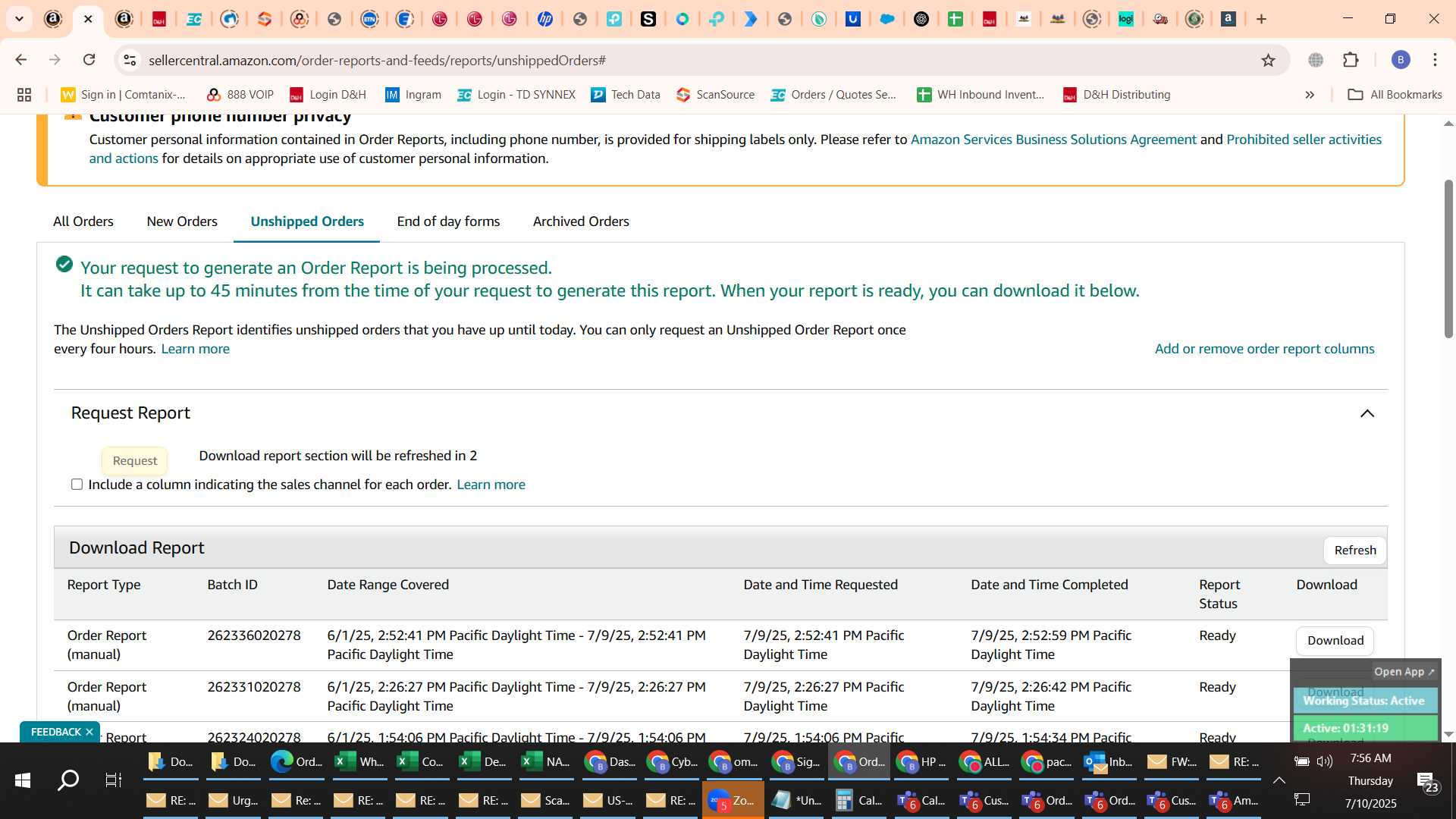This screenshot has height=819, width=1456.
Task: Download report batch 262336020278
Action: click(x=1335, y=641)
